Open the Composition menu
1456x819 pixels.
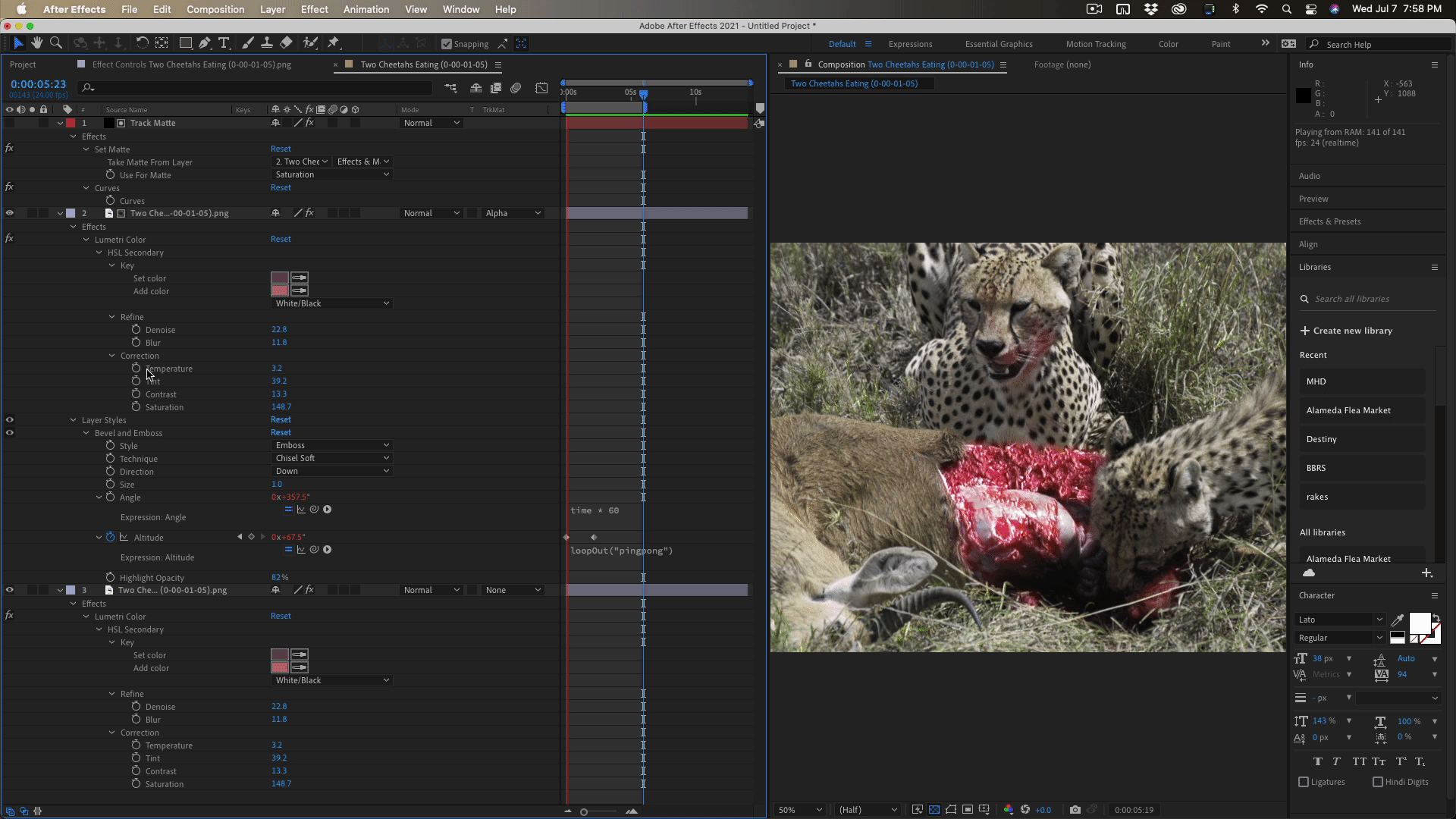(215, 9)
